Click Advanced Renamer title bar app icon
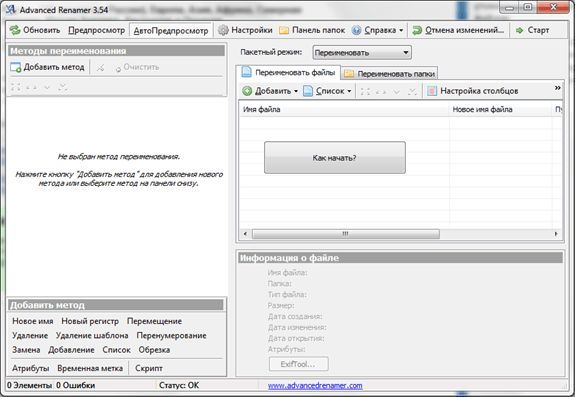This screenshot has width=575, height=397. coord(11,9)
